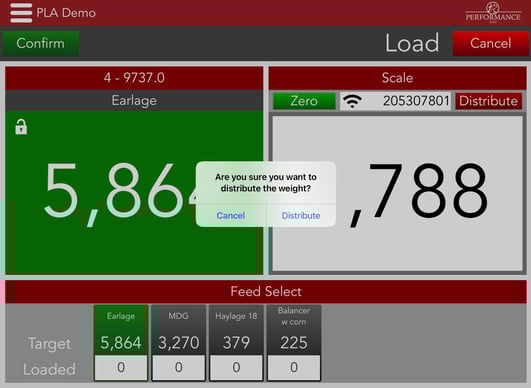Click the Haylage 18 loaded amount field
Viewport: 531px width, 388px height.
[x=236, y=368]
